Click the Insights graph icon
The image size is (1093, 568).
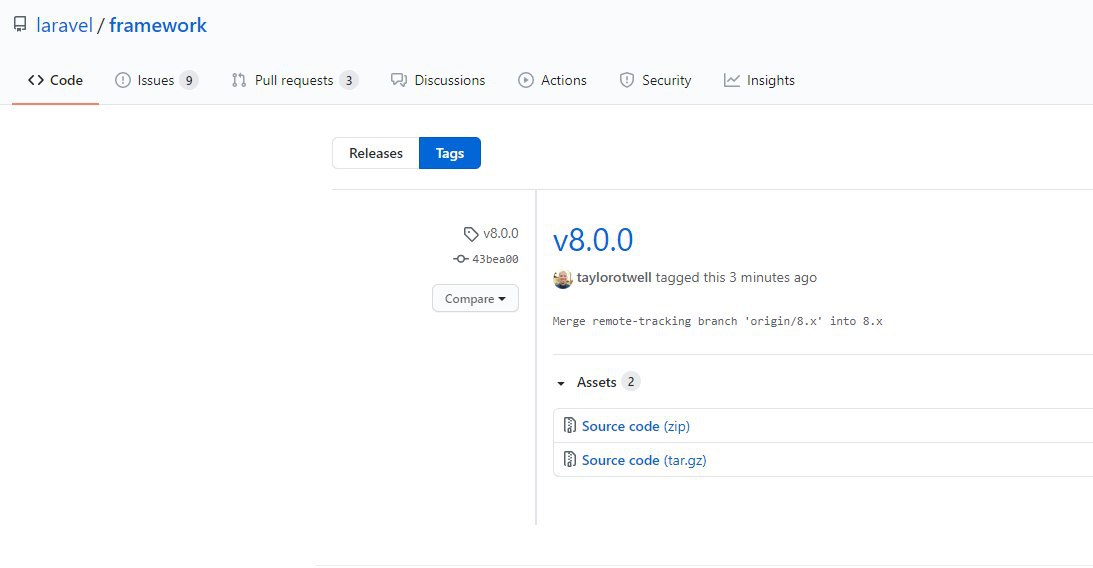[x=731, y=80]
